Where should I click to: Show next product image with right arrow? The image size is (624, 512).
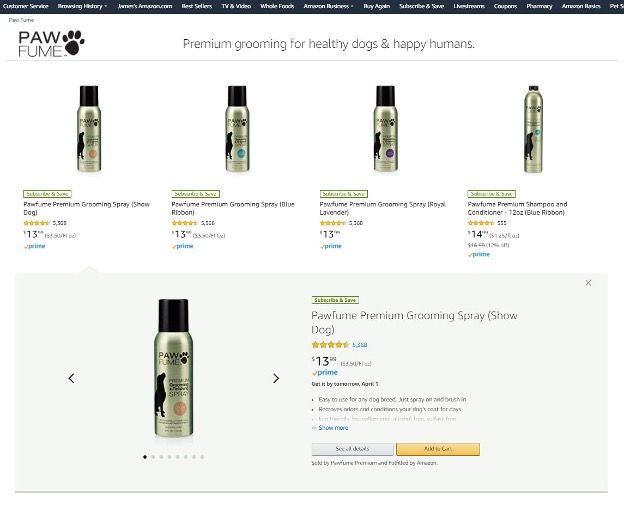pos(276,378)
